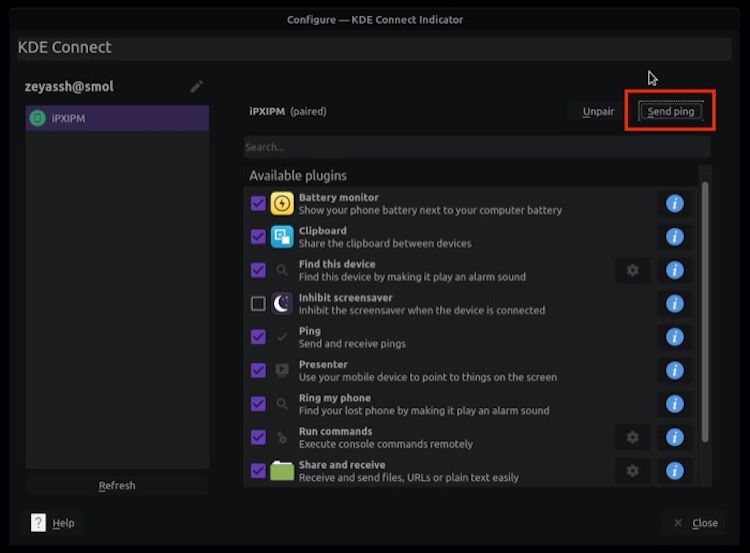Click the 'Presenter' plugin title

tap(323, 365)
